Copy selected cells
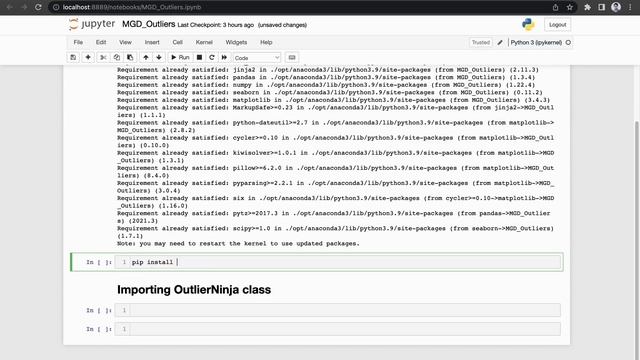Viewport: 640px width, 360px height. point(117,58)
